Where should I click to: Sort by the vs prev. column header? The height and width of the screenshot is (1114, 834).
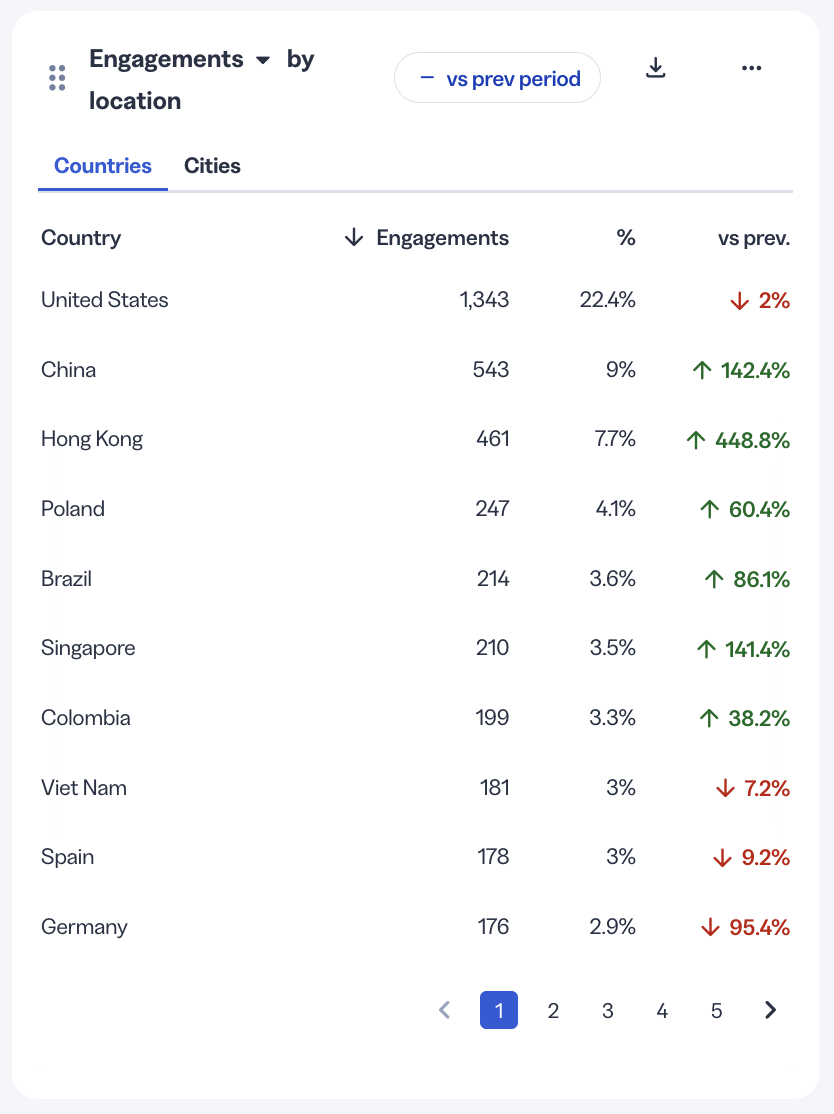point(754,238)
